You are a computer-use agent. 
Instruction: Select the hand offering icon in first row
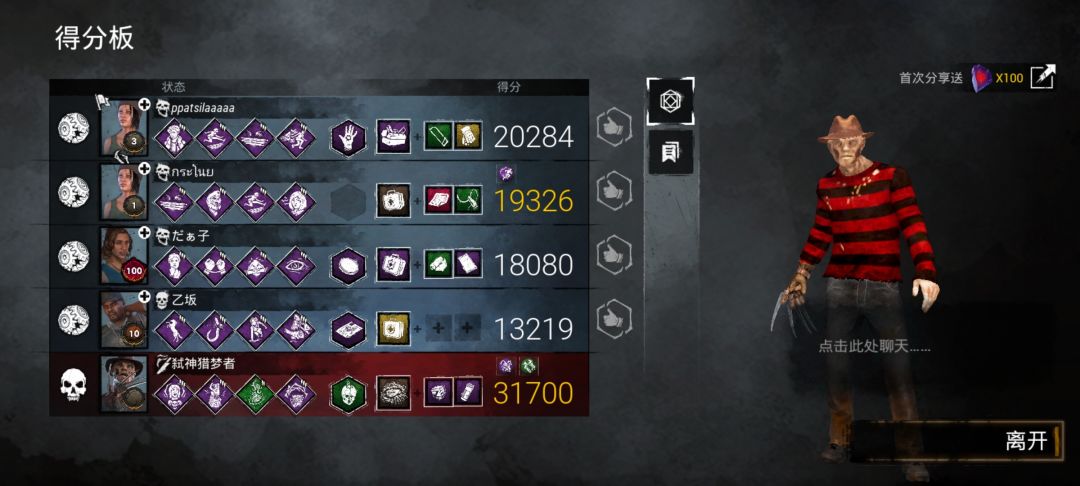tap(348, 137)
